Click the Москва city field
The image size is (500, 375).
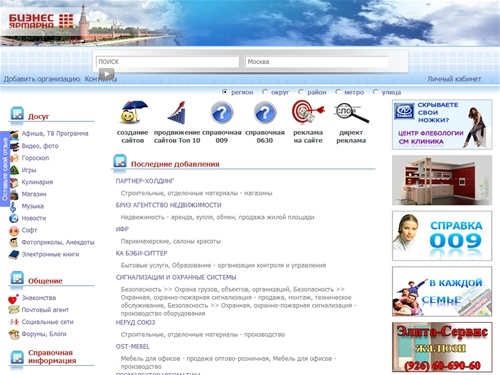[x=317, y=62]
